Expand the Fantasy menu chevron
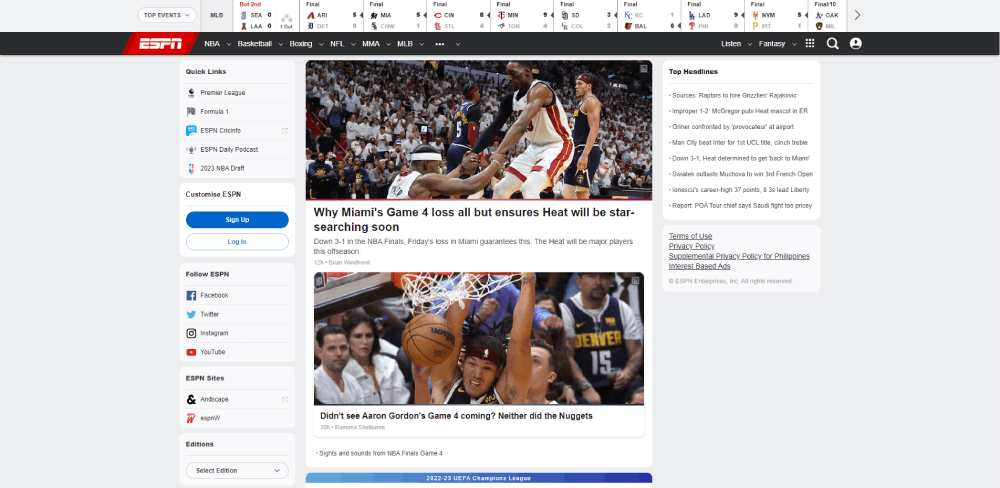Image resolution: width=1000 pixels, height=488 pixels. pos(794,45)
